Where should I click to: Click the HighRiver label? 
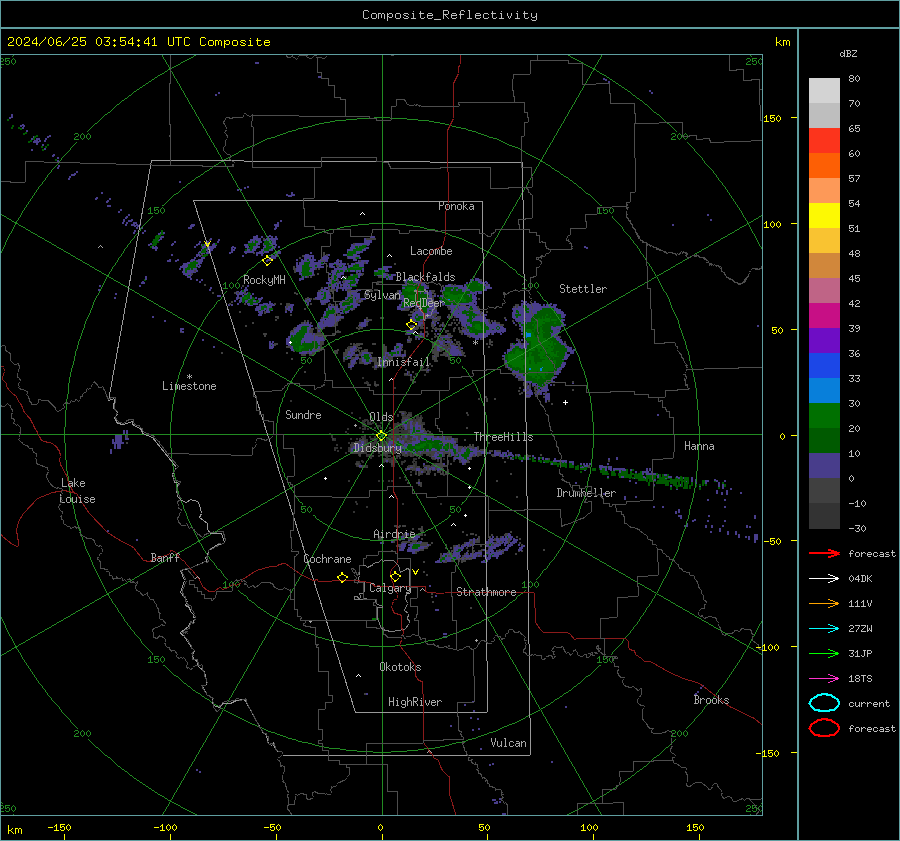pos(415,702)
